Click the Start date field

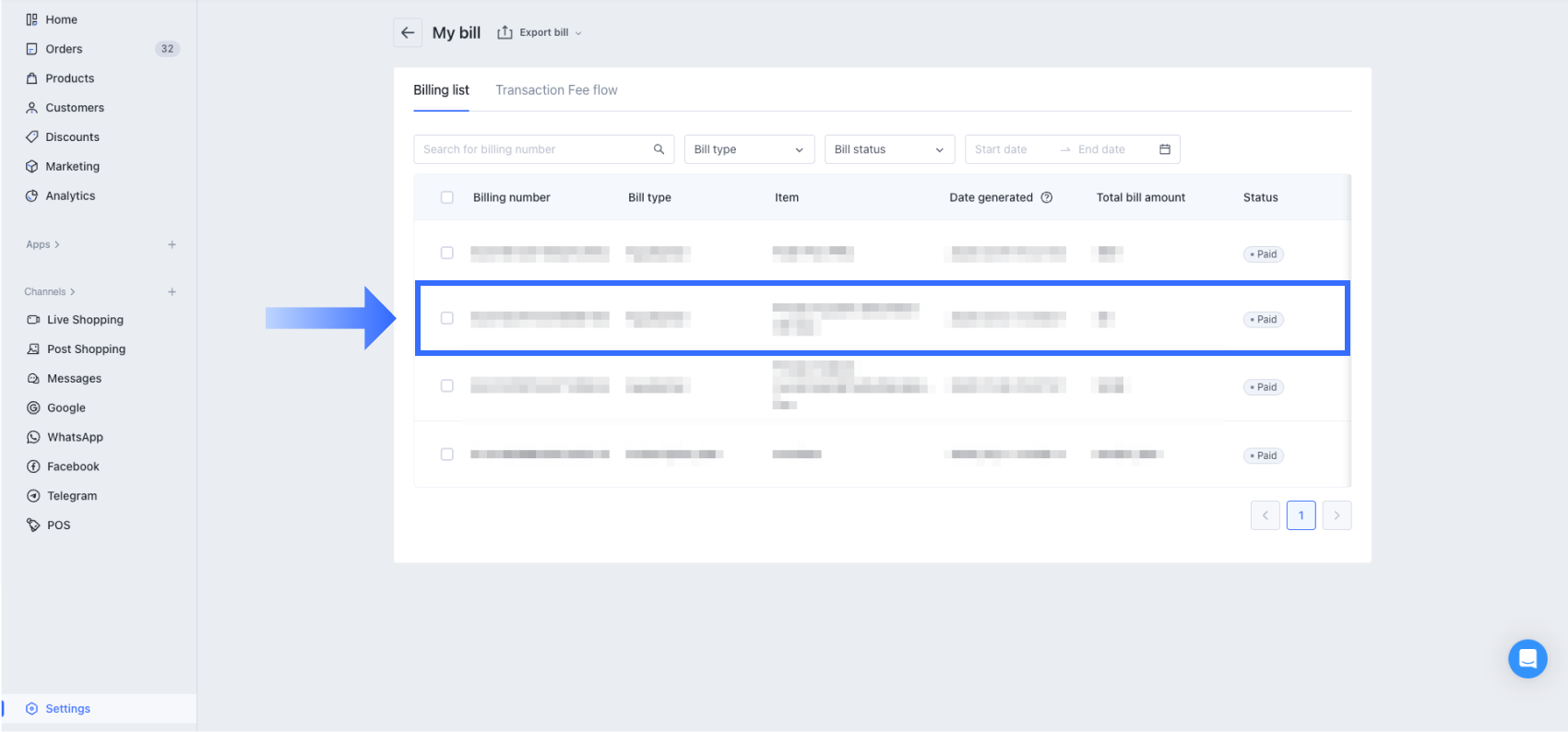coord(1002,149)
